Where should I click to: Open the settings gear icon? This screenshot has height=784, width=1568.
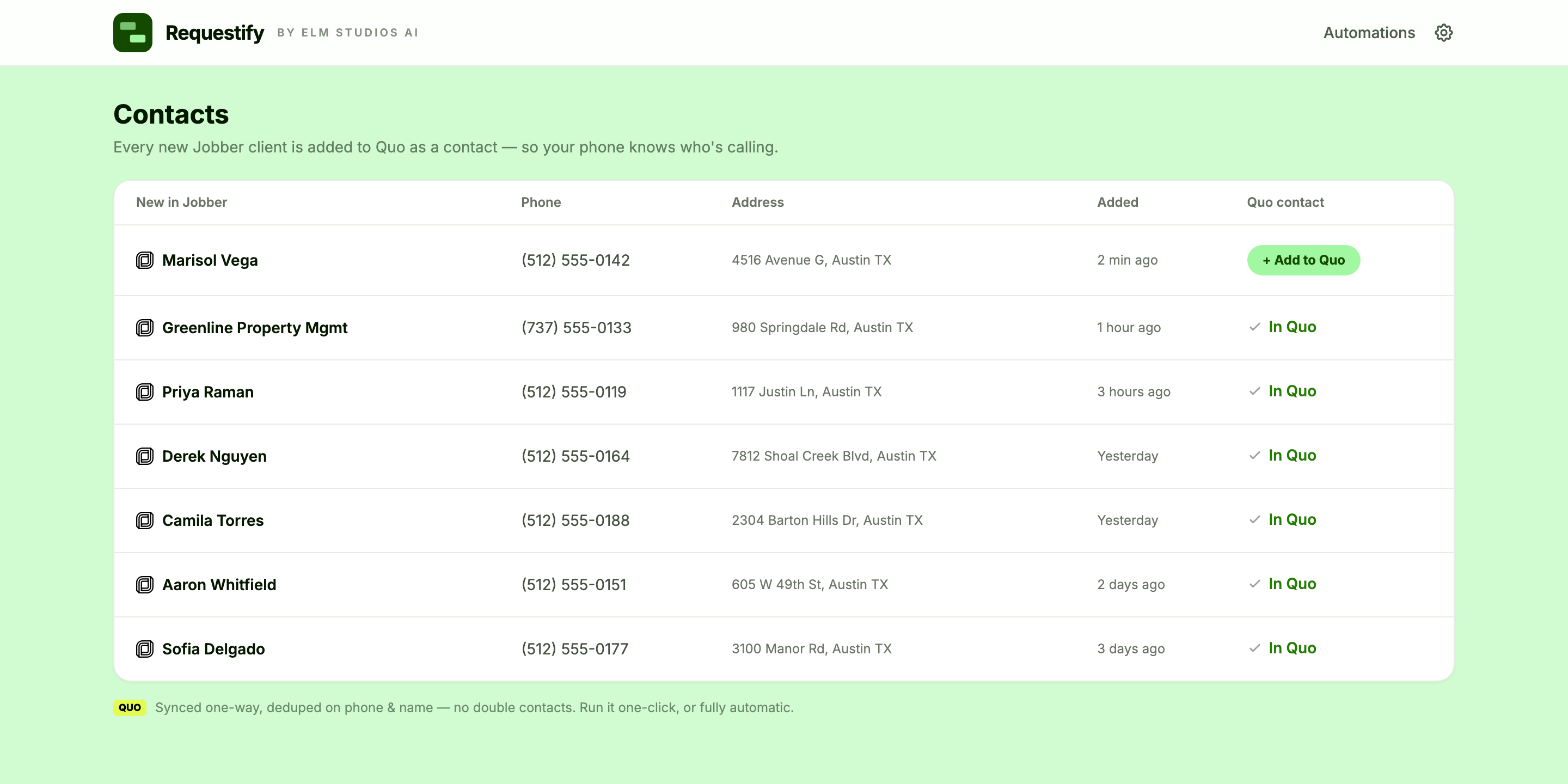coord(1443,32)
